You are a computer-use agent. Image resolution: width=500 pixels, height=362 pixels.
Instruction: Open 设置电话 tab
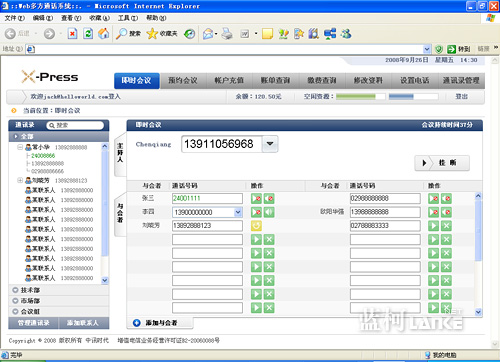(x=414, y=81)
